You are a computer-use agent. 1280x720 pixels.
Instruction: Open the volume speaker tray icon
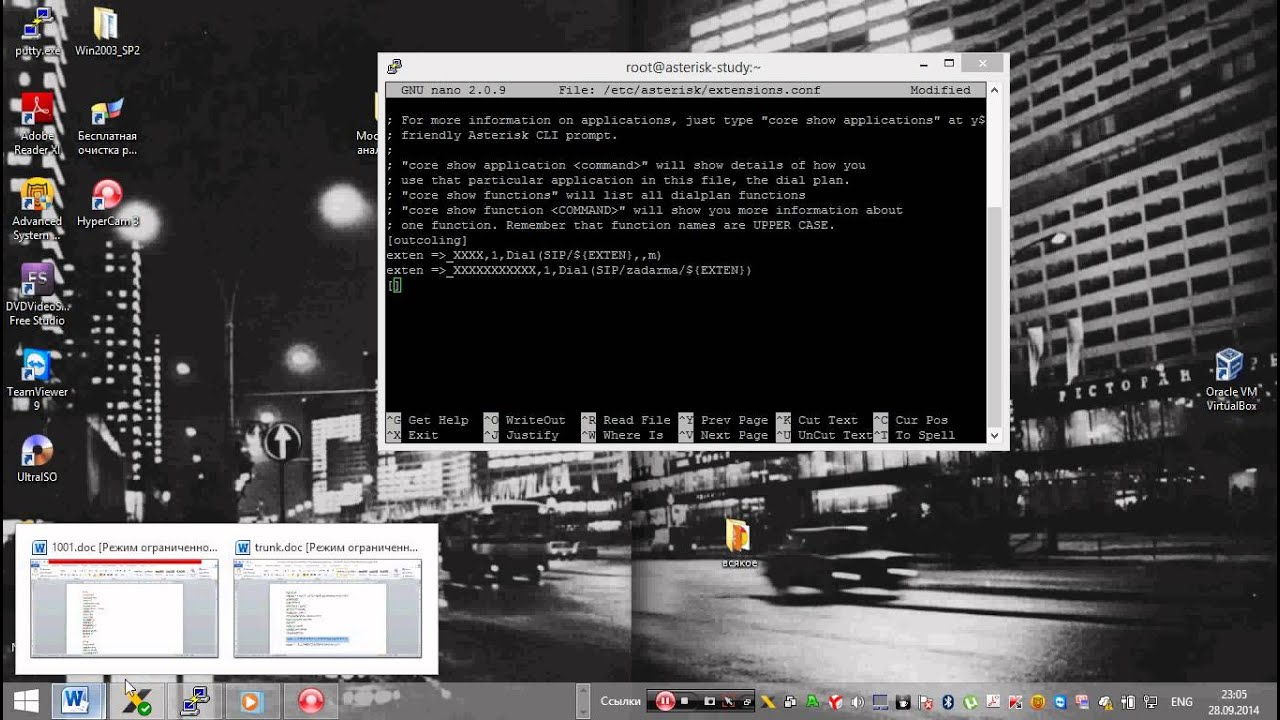coord(857,702)
